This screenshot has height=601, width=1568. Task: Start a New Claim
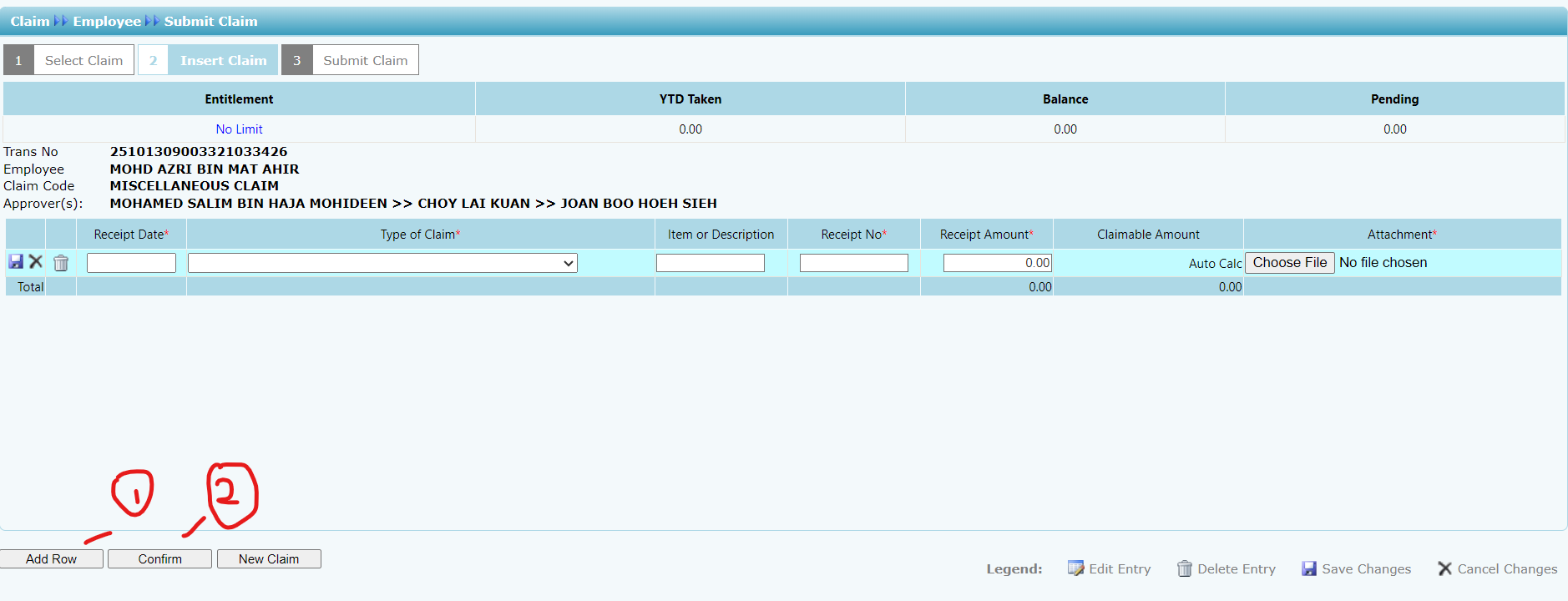coord(269,559)
